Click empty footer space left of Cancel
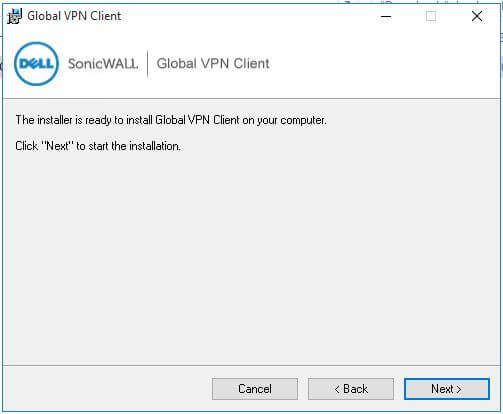 (x=107, y=389)
